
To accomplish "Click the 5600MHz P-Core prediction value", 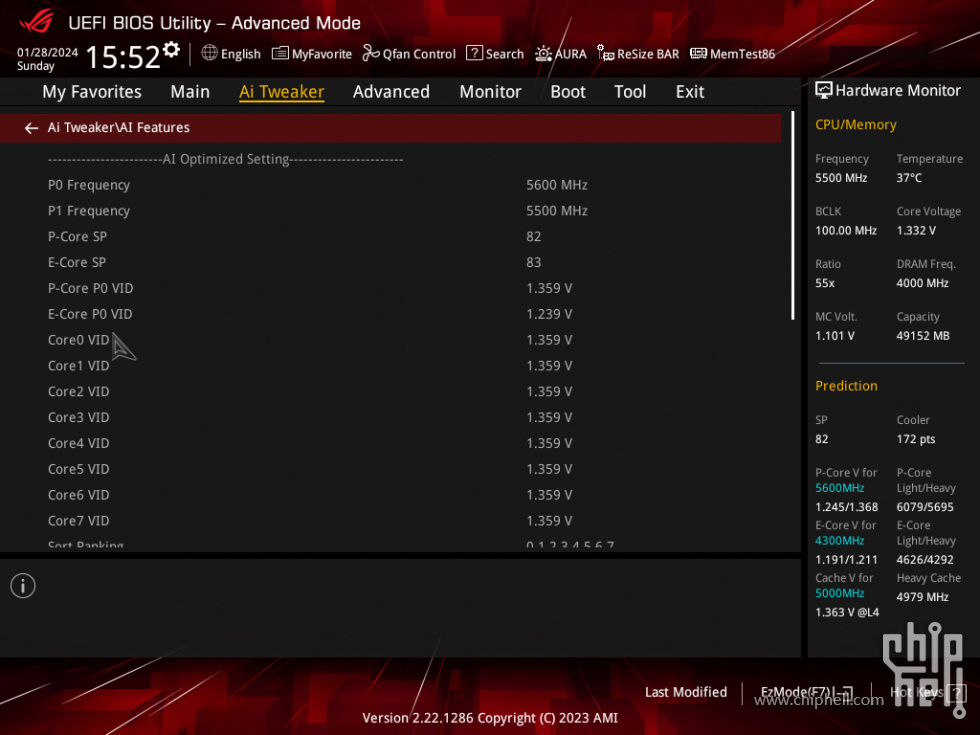I will click(839, 488).
